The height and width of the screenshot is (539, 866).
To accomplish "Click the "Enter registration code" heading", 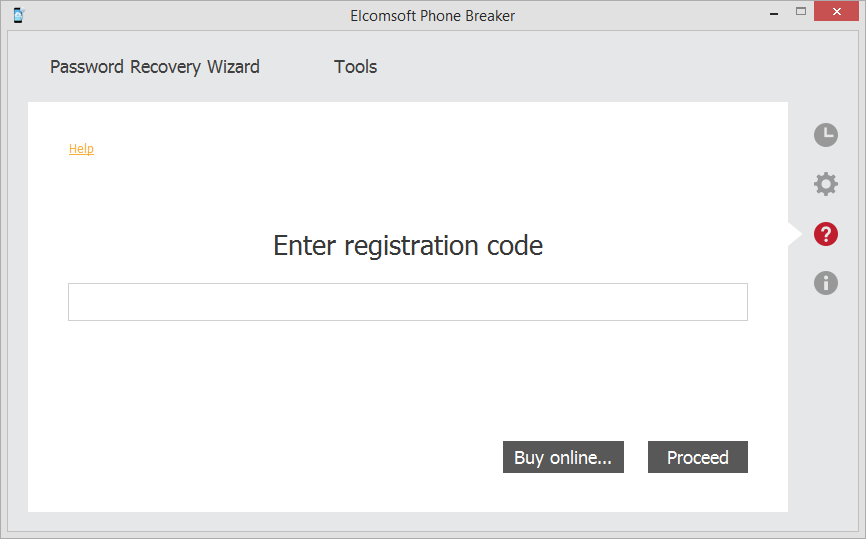I will [x=408, y=246].
